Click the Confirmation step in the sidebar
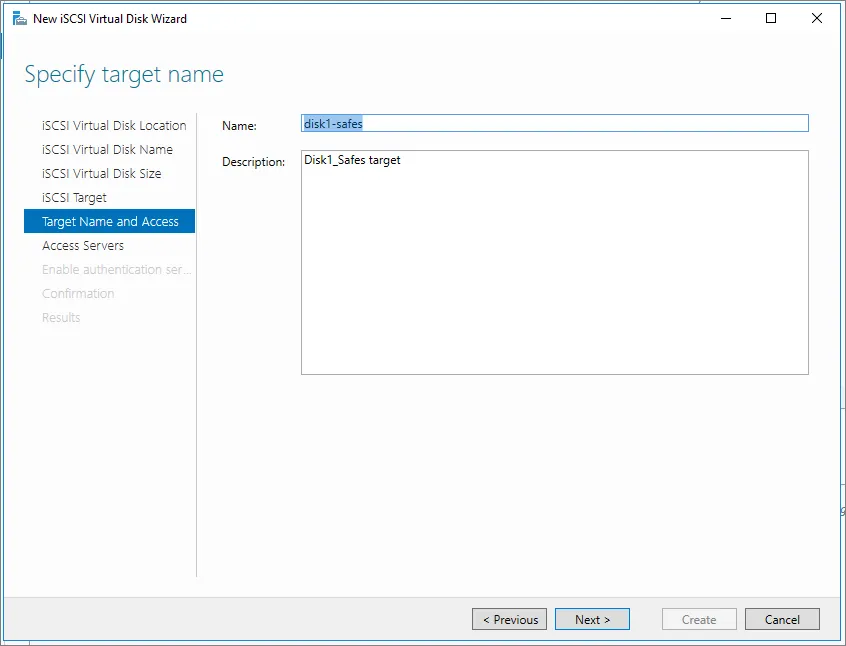846x646 pixels. (78, 294)
